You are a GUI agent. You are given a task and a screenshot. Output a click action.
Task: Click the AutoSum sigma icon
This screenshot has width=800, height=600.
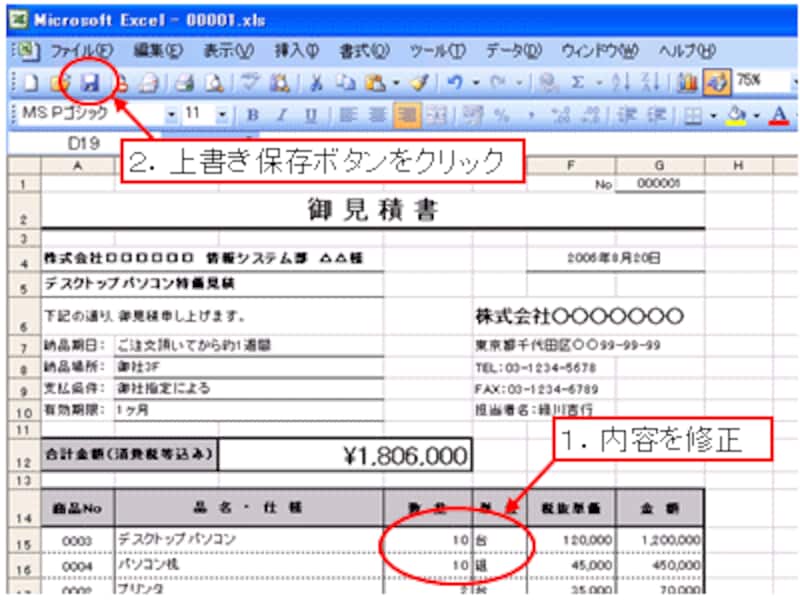tap(578, 83)
